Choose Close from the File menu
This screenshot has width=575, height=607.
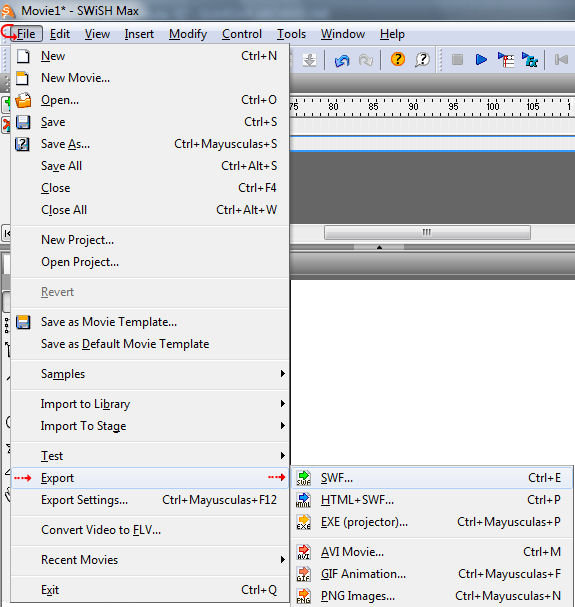point(149,188)
